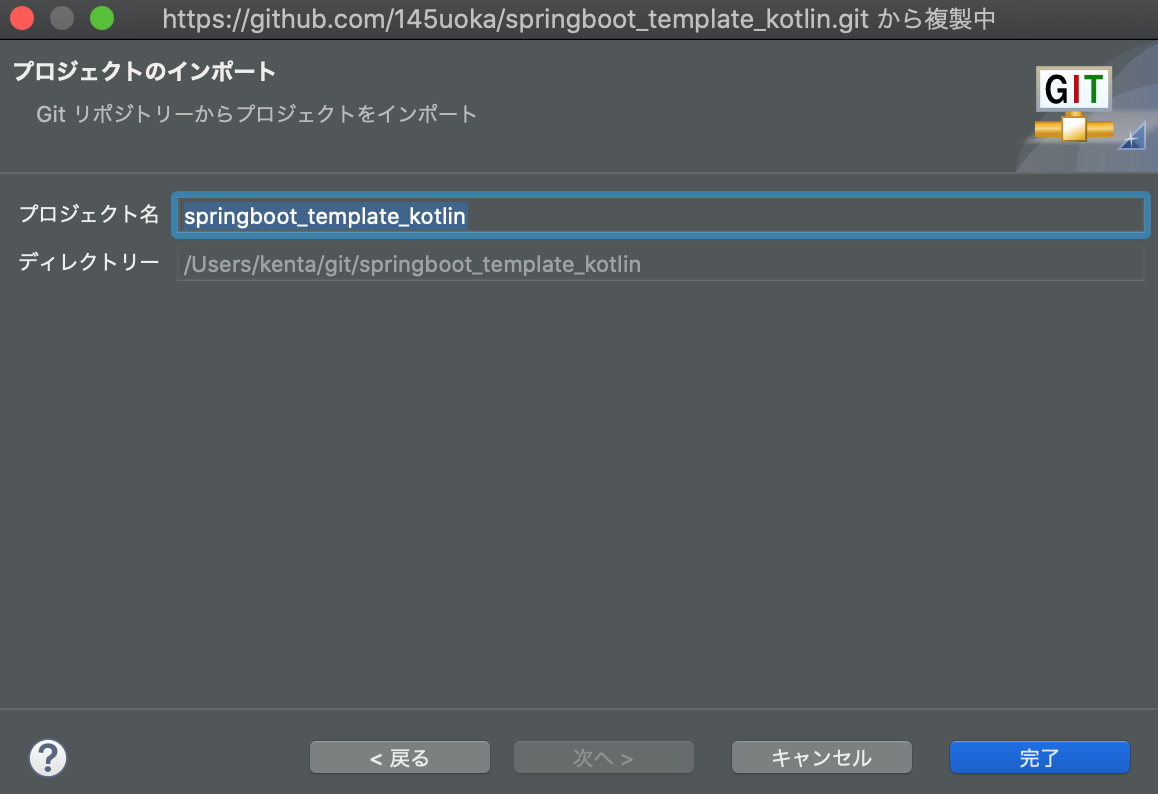Click the プロジェクト名 label

tap(88, 214)
